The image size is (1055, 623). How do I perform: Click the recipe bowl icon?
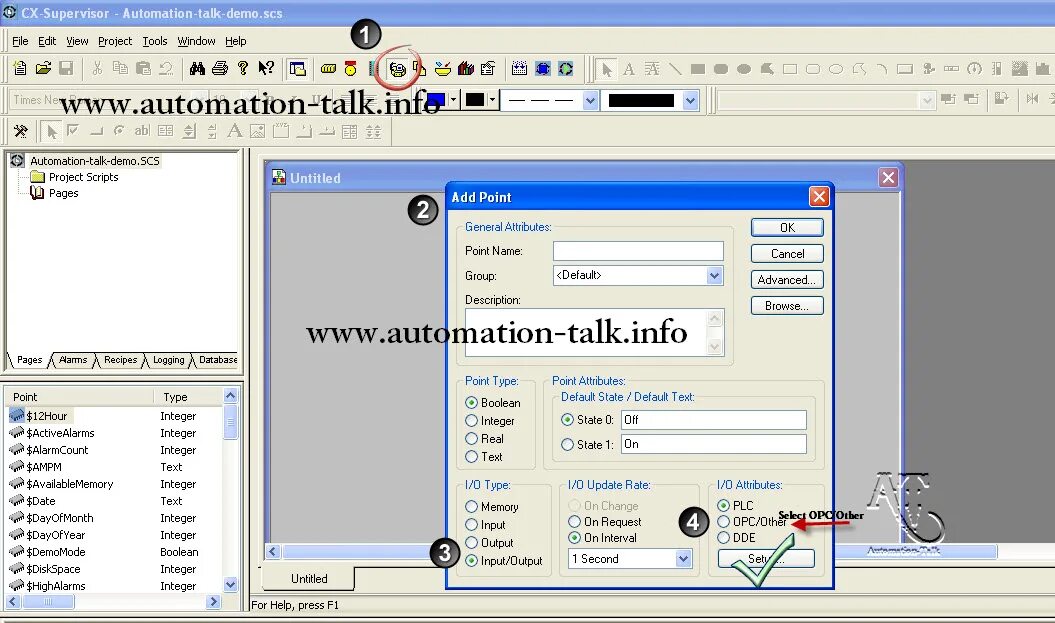(x=443, y=69)
